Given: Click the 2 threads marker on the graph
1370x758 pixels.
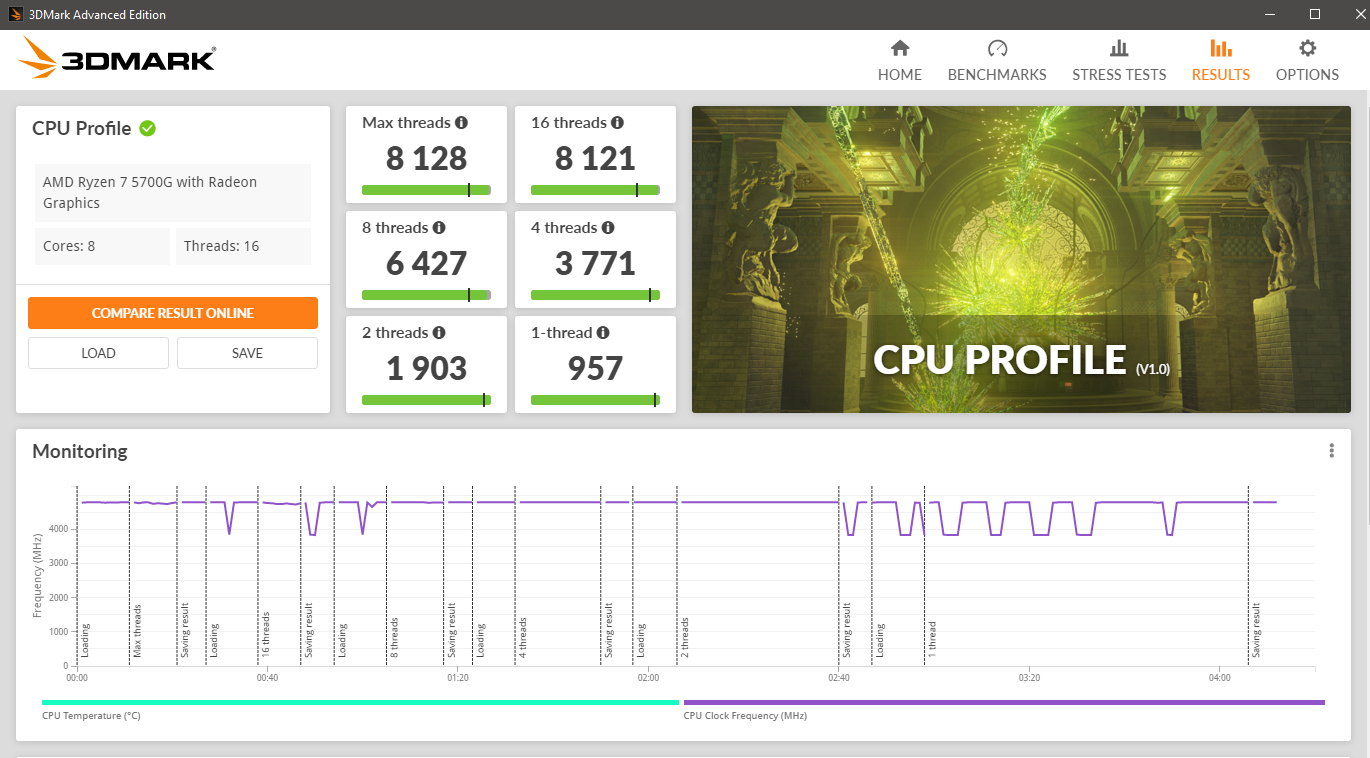Looking at the screenshot, I should 685,637.
